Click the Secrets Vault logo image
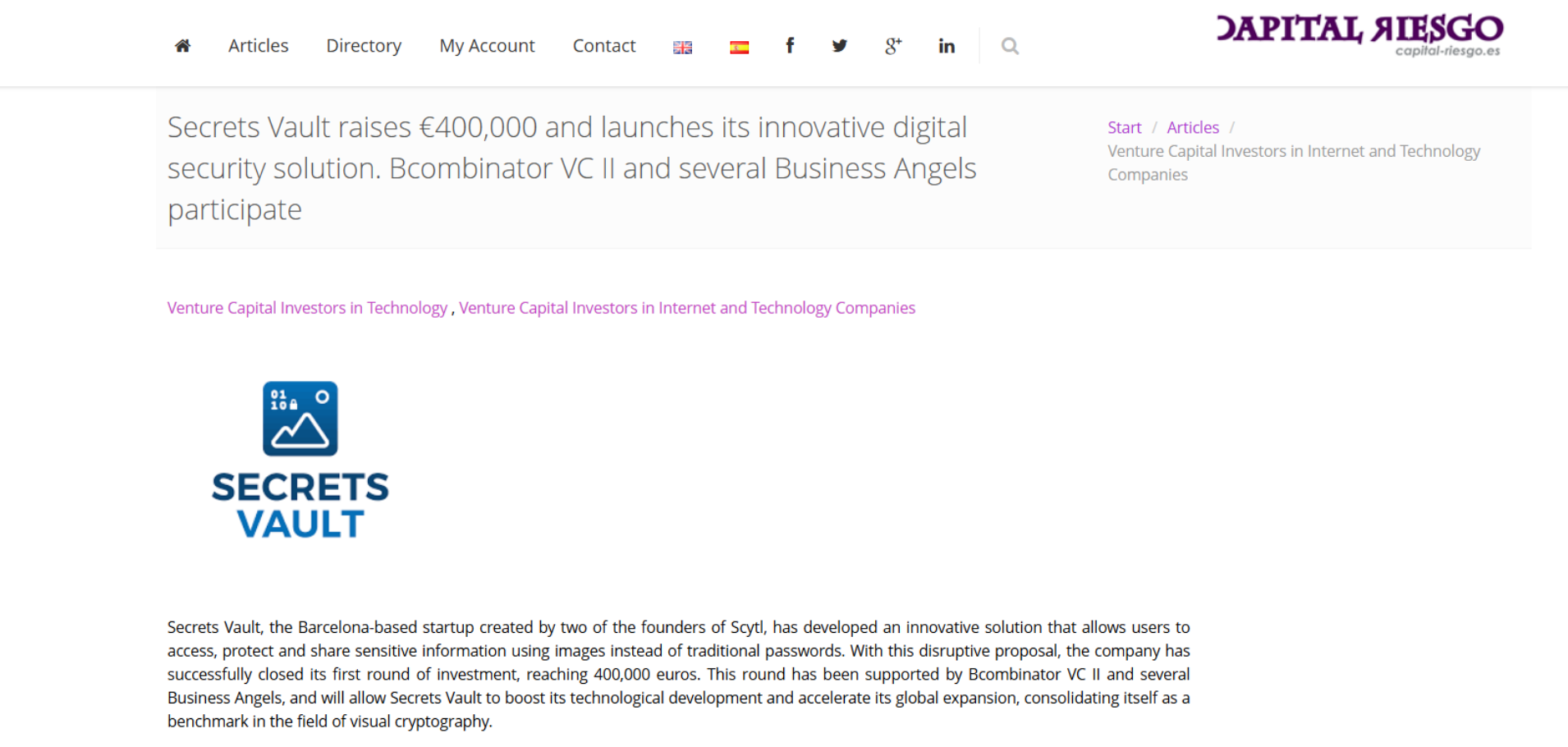 [300, 460]
